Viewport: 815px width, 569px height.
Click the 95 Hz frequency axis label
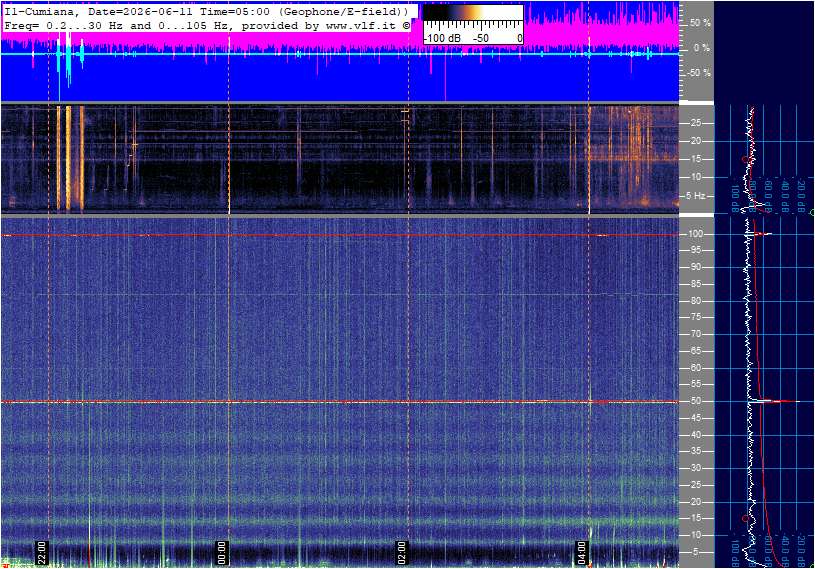(695, 250)
